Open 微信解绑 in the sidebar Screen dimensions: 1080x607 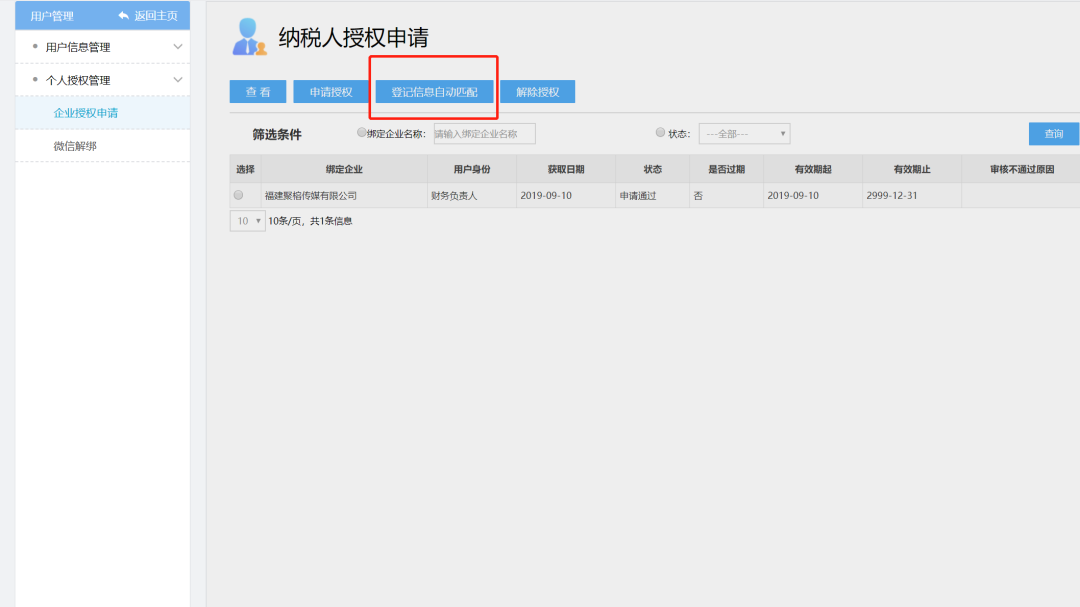tap(75, 146)
